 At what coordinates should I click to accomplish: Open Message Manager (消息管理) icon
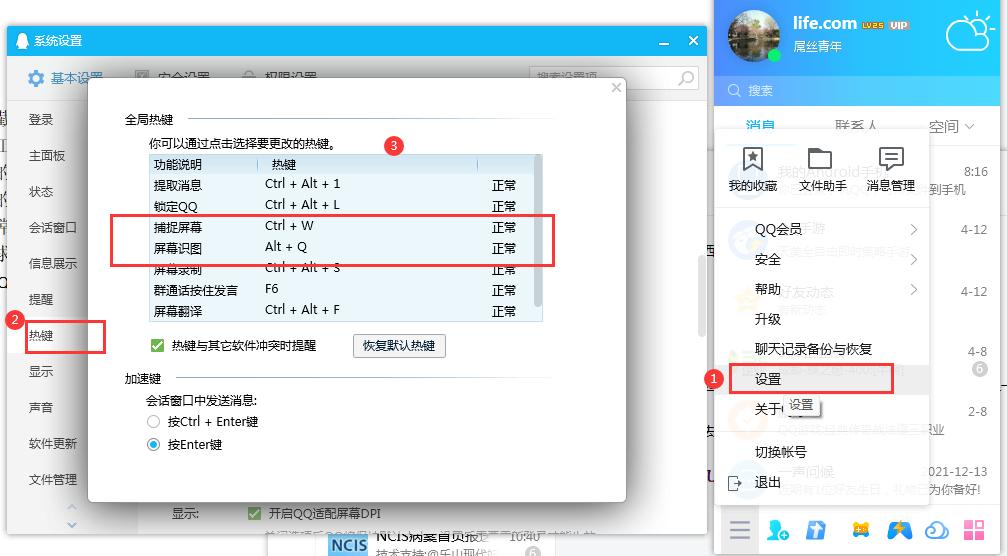(x=891, y=159)
